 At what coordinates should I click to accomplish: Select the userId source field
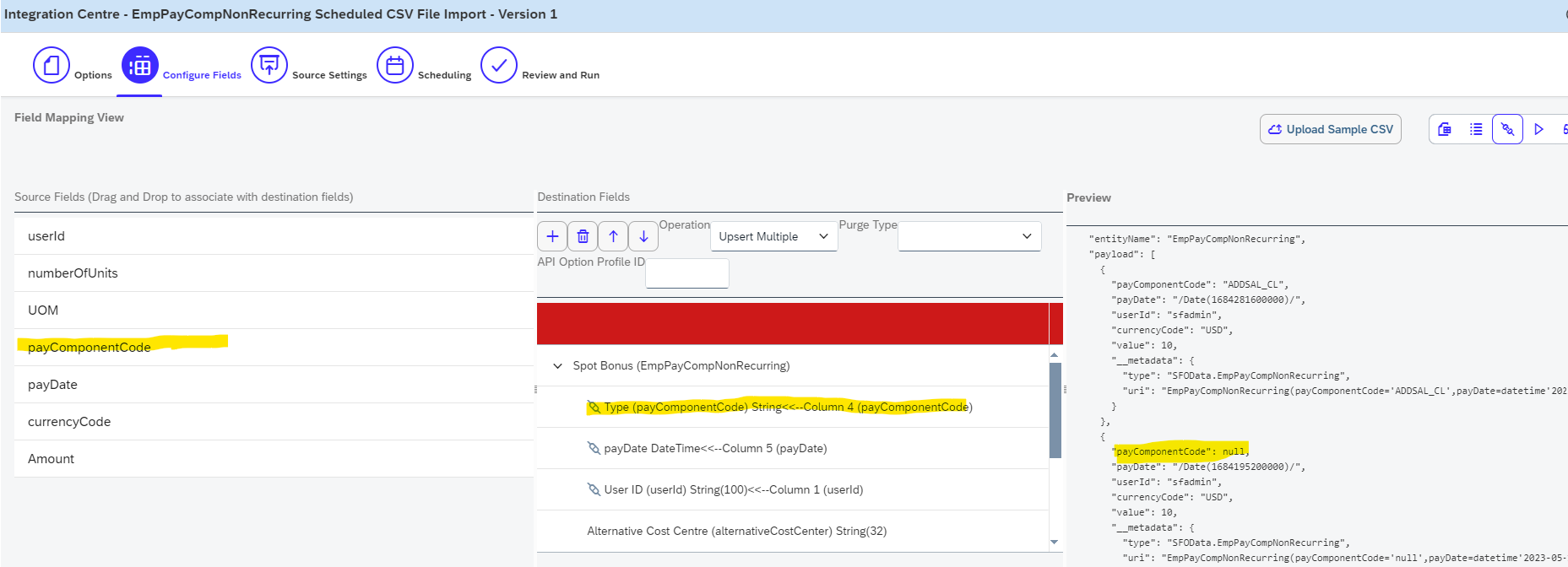coord(274,236)
